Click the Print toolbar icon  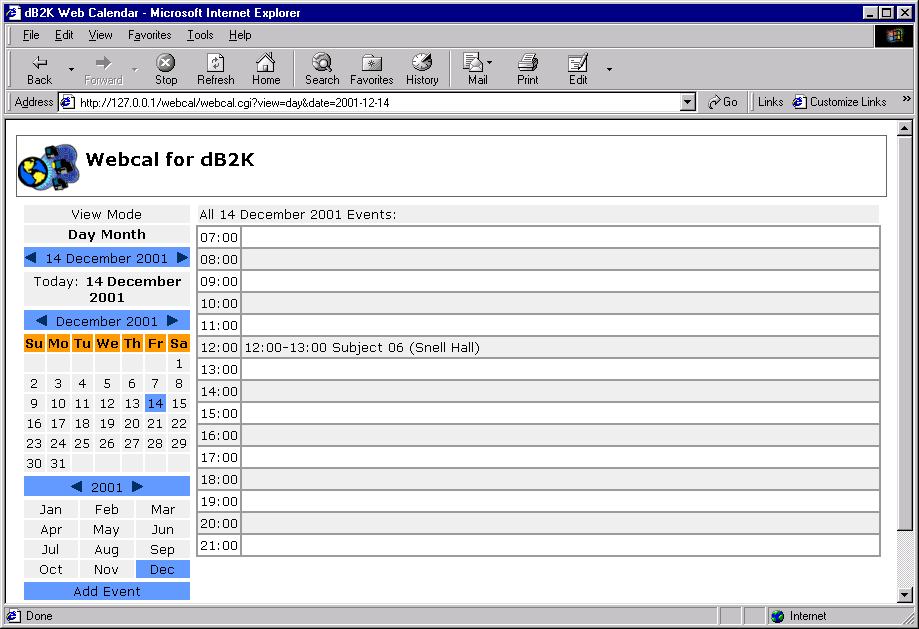point(527,69)
